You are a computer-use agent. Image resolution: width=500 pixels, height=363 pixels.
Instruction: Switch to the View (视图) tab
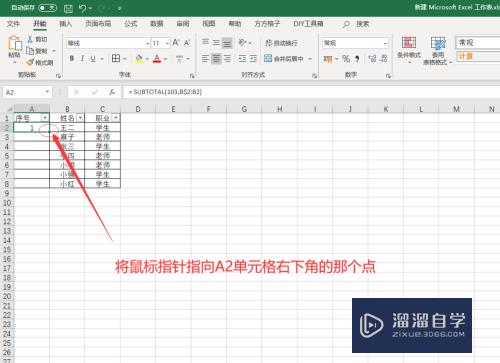209,24
